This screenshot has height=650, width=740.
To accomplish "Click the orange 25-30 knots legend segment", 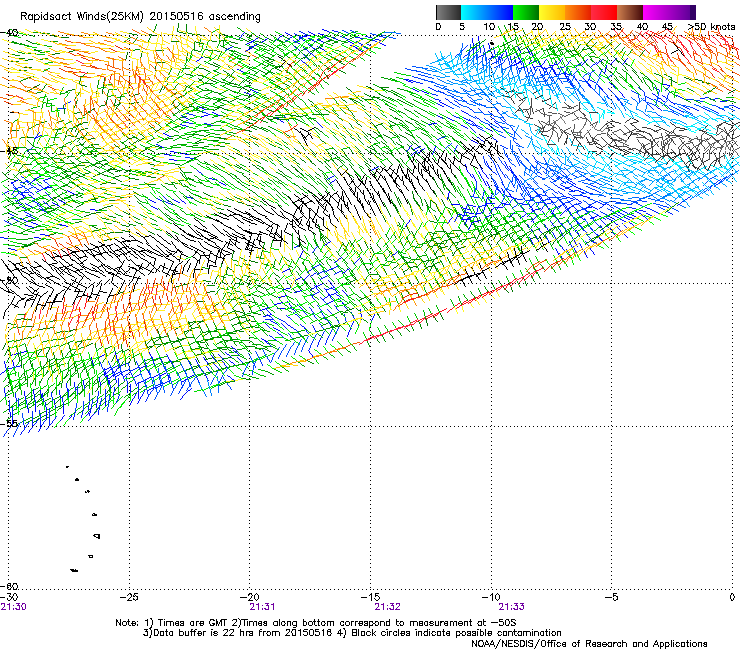I will (x=577, y=12).
